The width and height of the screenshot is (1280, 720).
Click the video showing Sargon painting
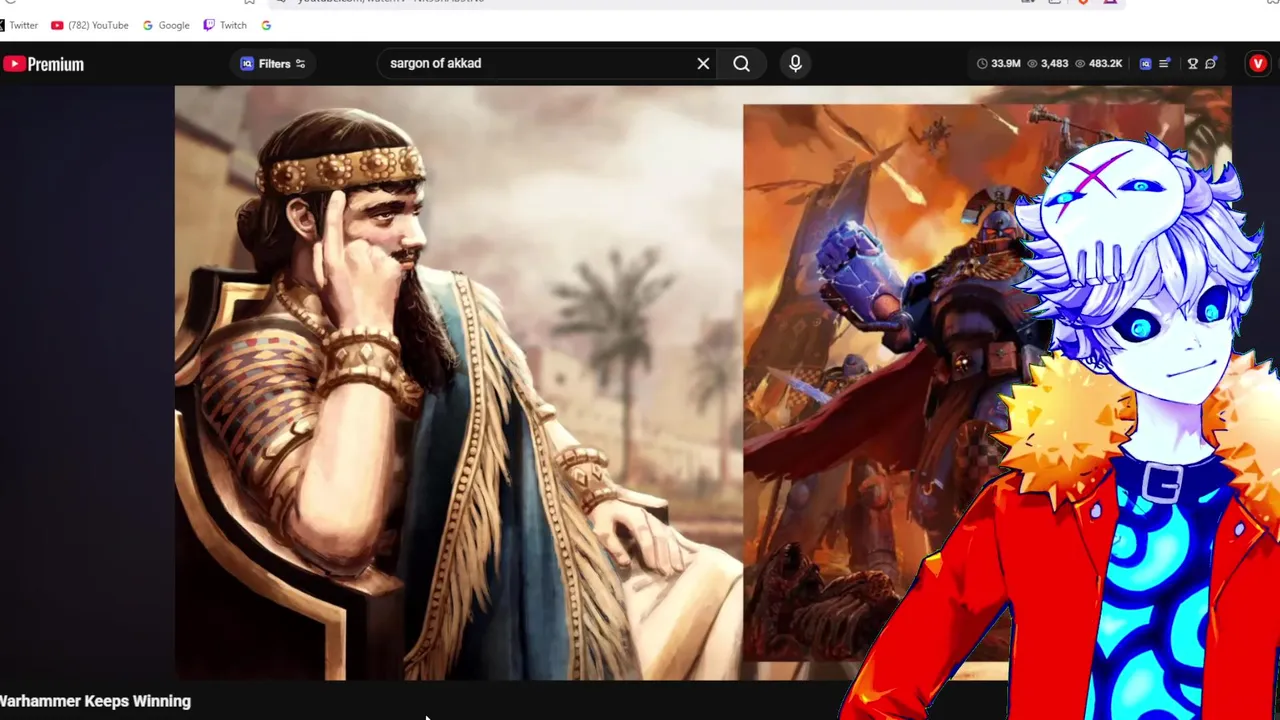coord(703,383)
